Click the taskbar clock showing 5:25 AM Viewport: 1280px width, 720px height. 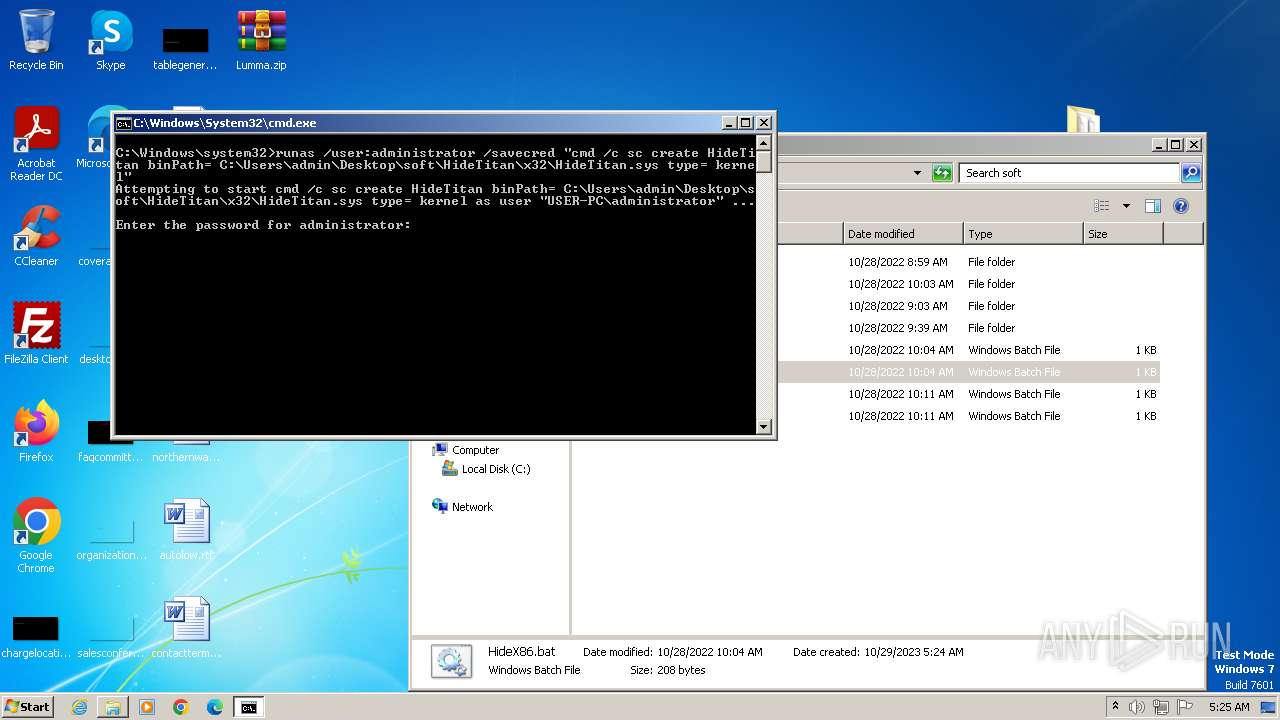(1229, 707)
